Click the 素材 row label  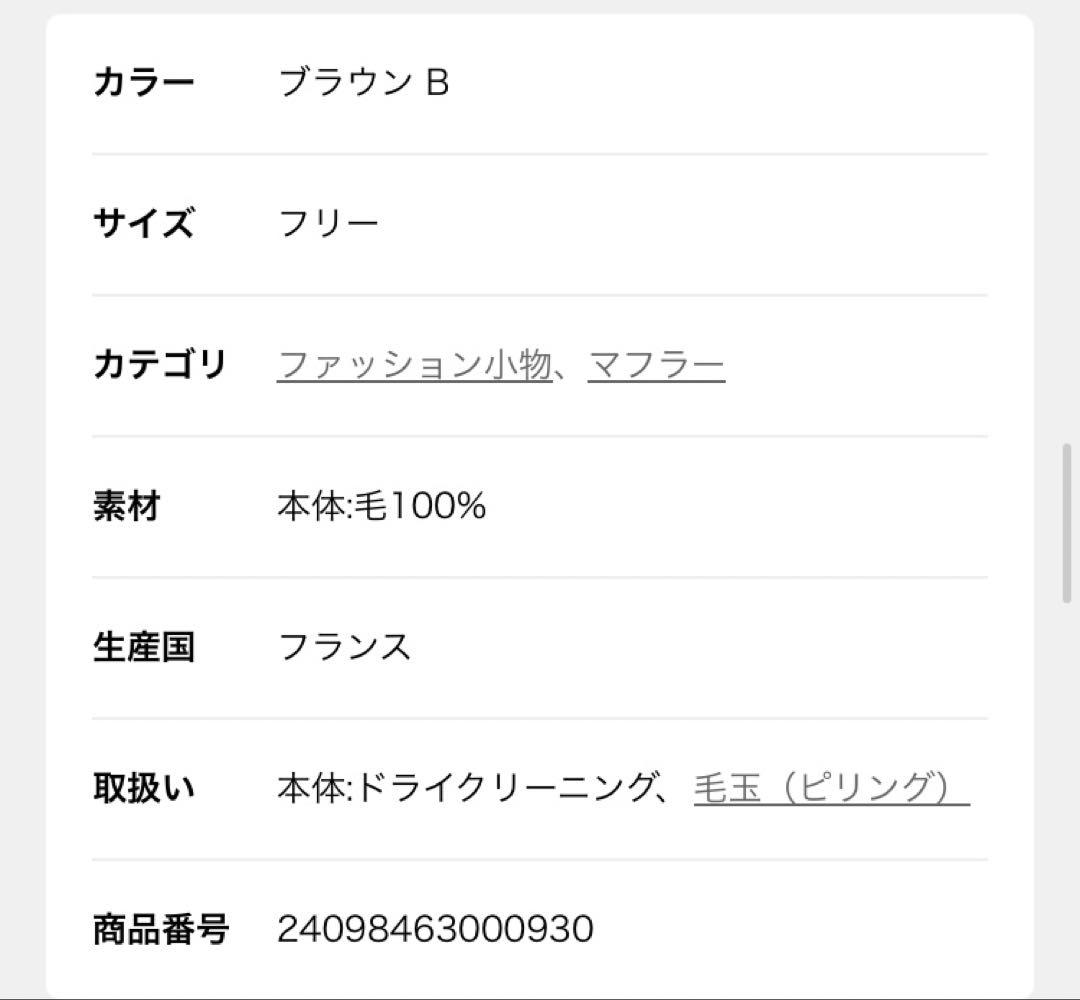pos(126,506)
